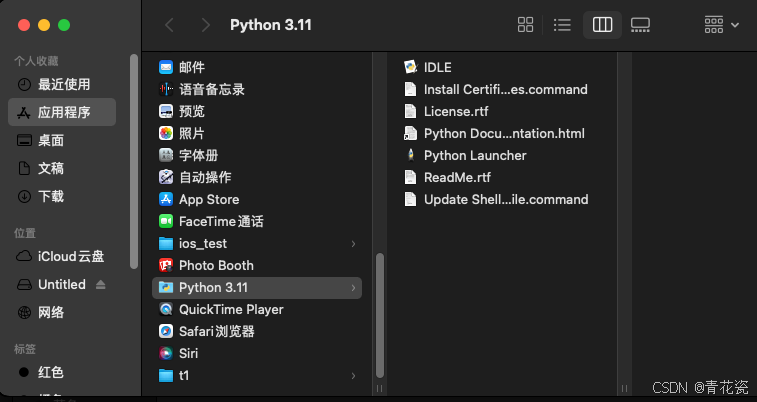The width and height of the screenshot is (757, 402).
Task: Click the Downloads arrow icon in sidebar
Action: tap(24, 196)
